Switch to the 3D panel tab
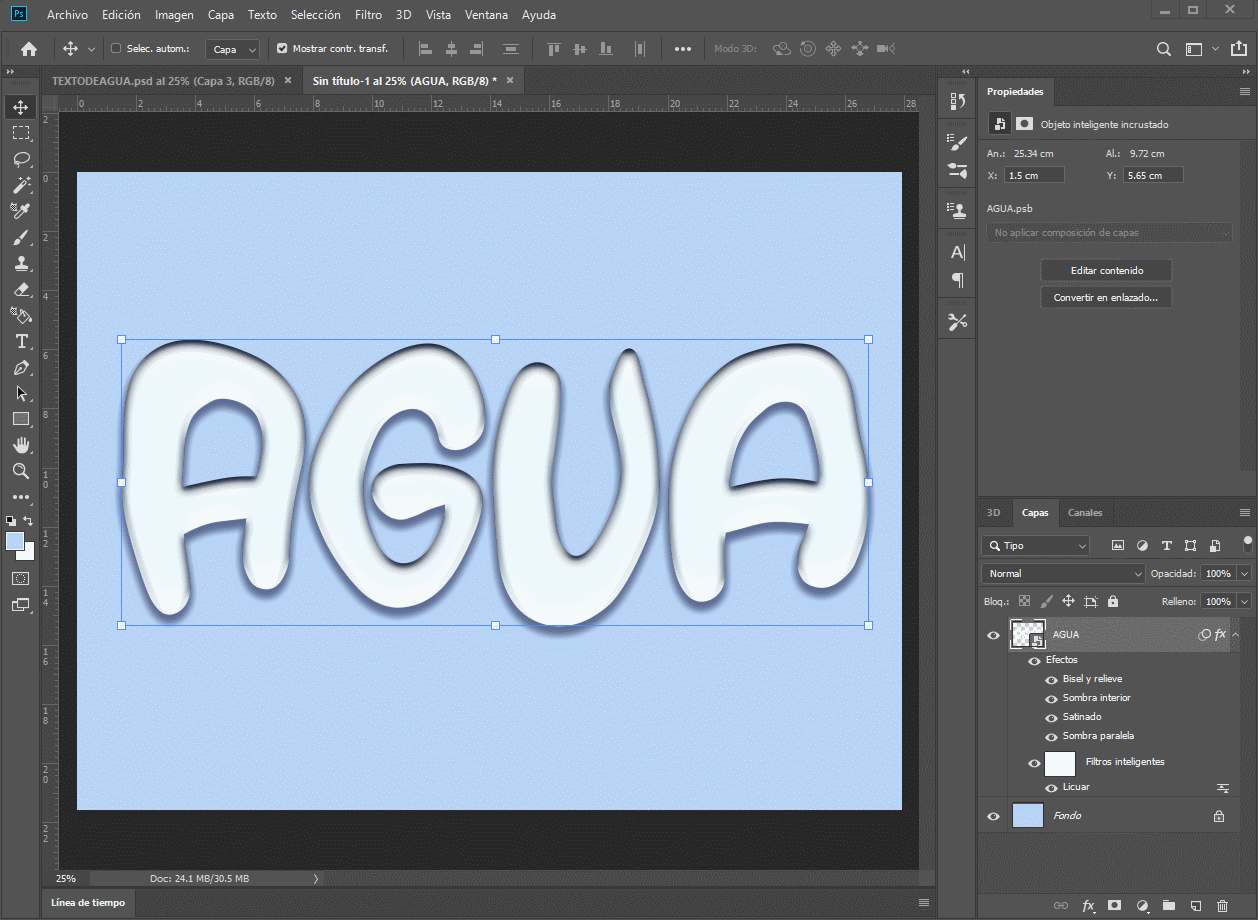The height and width of the screenshot is (920, 1258). [x=993, y=513]
